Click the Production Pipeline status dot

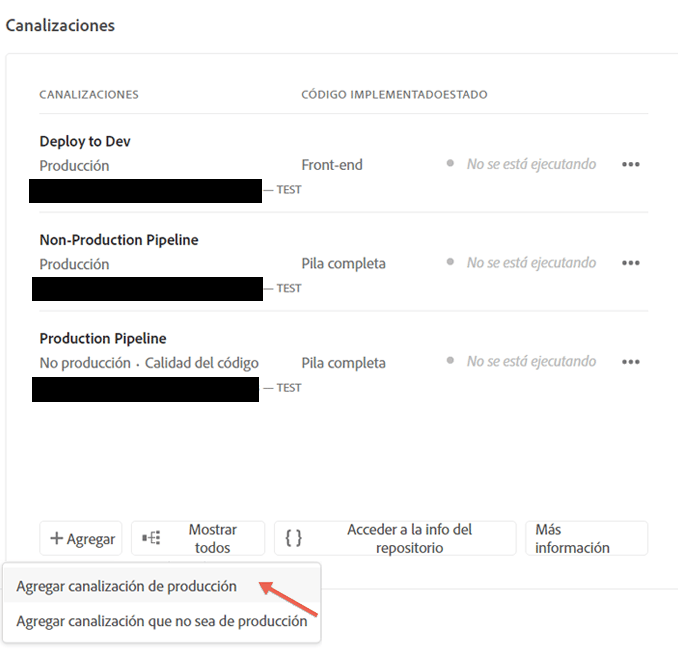451,361
